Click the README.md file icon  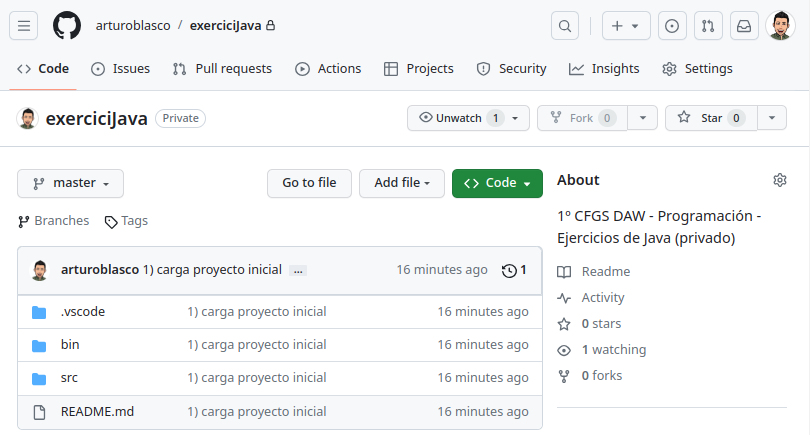pyautogui.click(x=39, y=412)
